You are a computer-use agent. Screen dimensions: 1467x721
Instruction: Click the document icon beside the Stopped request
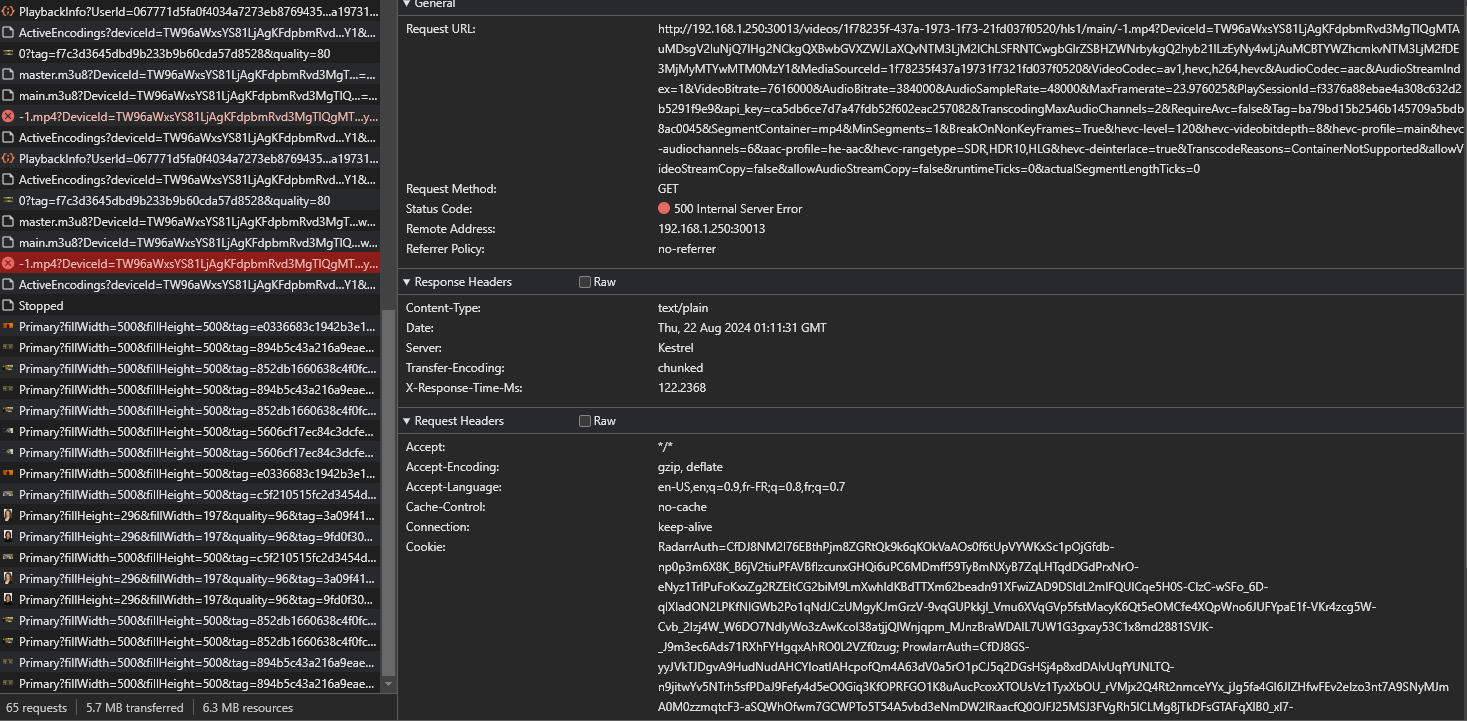point(9,306)
